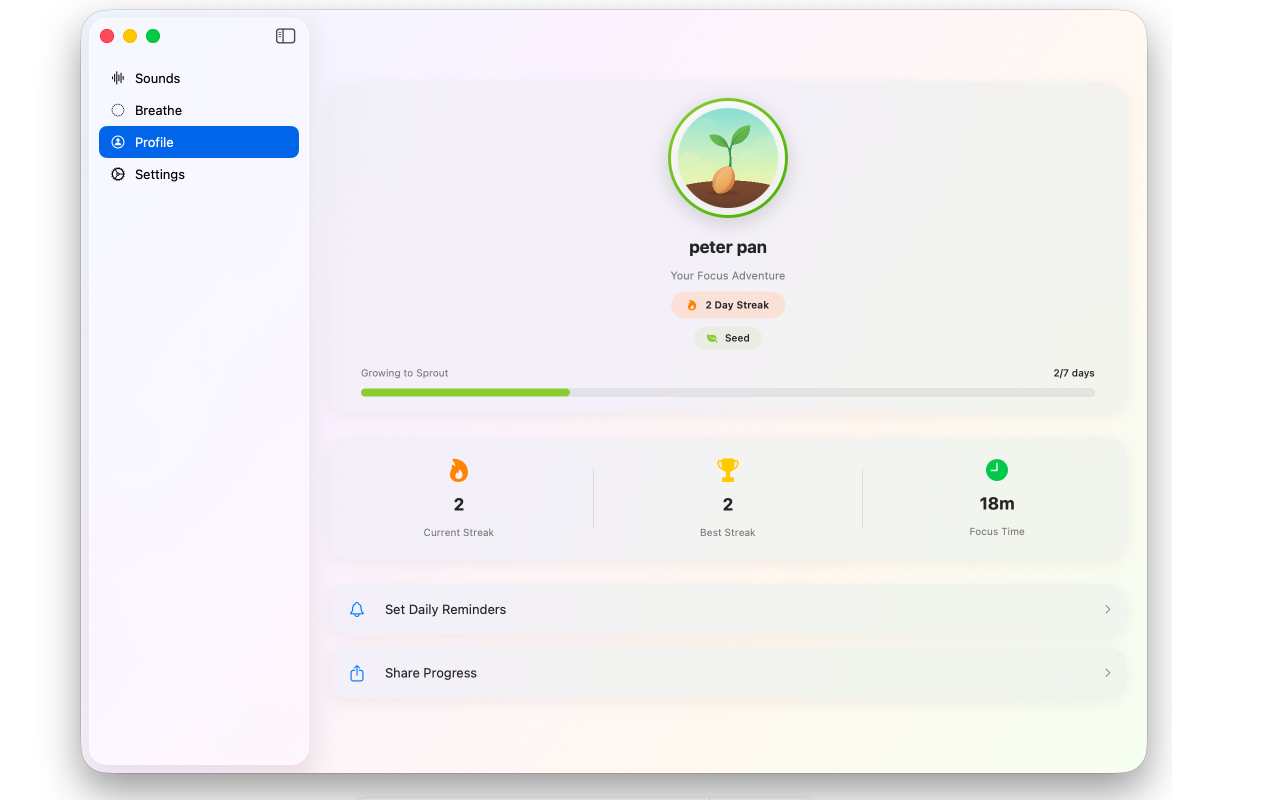
Task: Click the Breathe dotted circle icon
Action: coord(118,110)
